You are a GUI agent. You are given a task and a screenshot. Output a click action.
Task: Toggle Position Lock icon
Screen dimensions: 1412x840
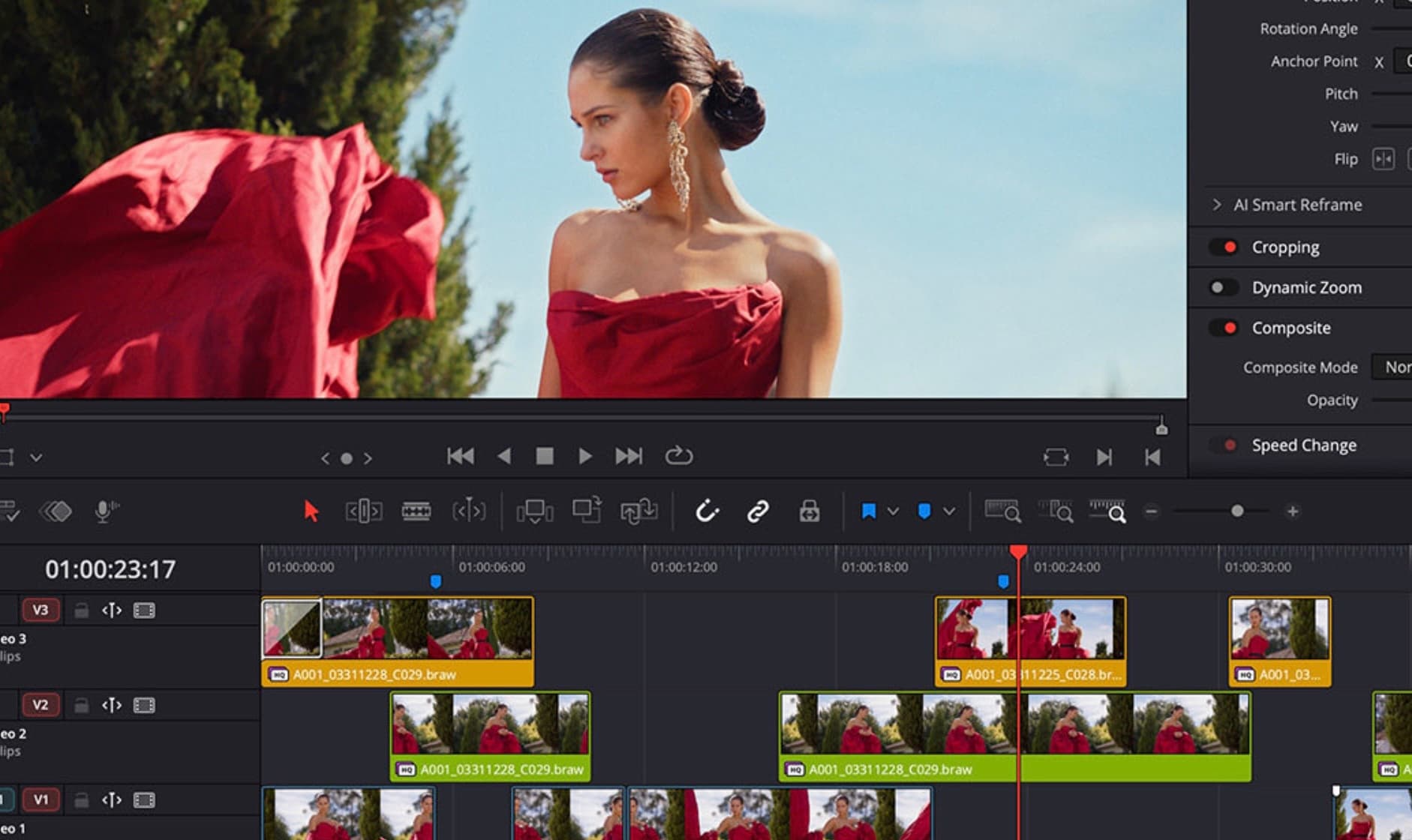809,511
